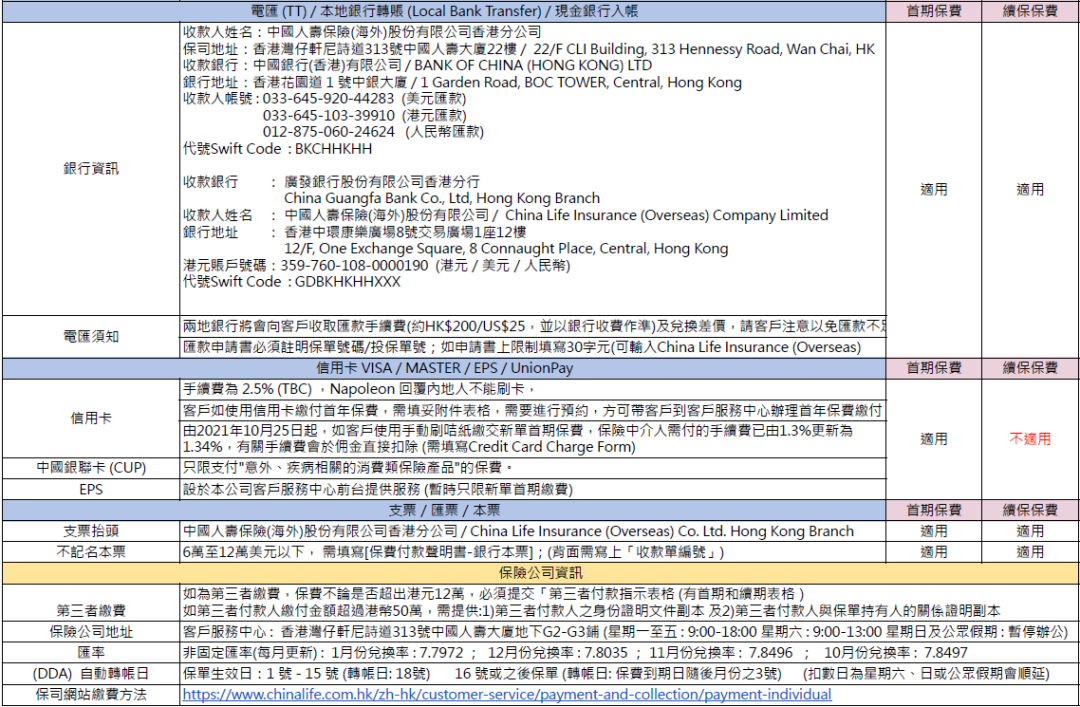Select the 保險公司地址 label cell

(x=91, y=632)
